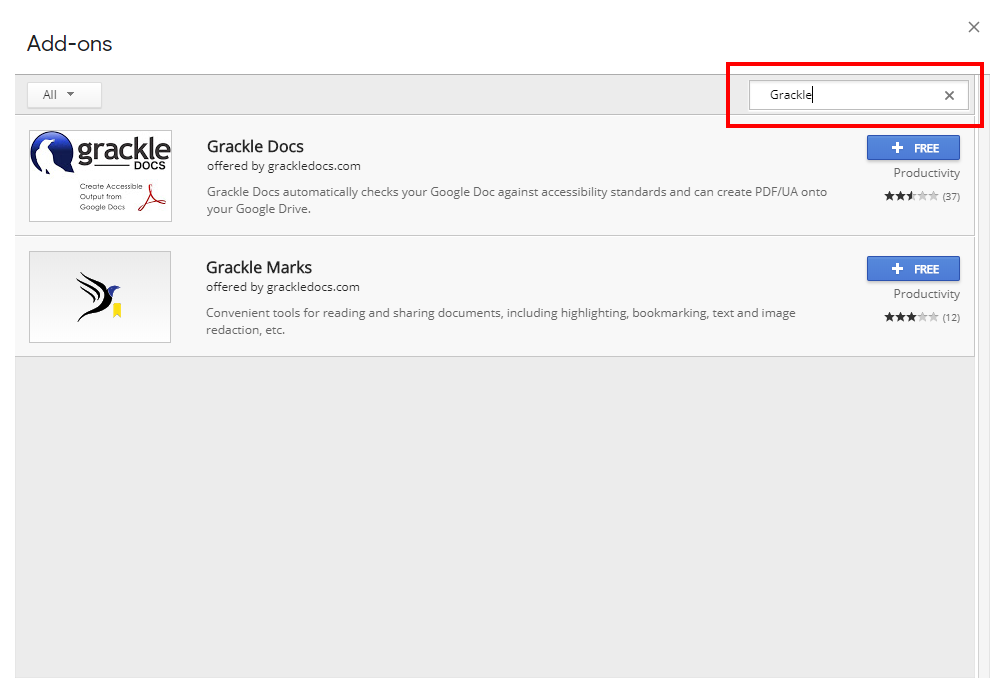Add Grackle Marks with its FREE button
This screenshot has width=1008, height=698.
[913, 269]
